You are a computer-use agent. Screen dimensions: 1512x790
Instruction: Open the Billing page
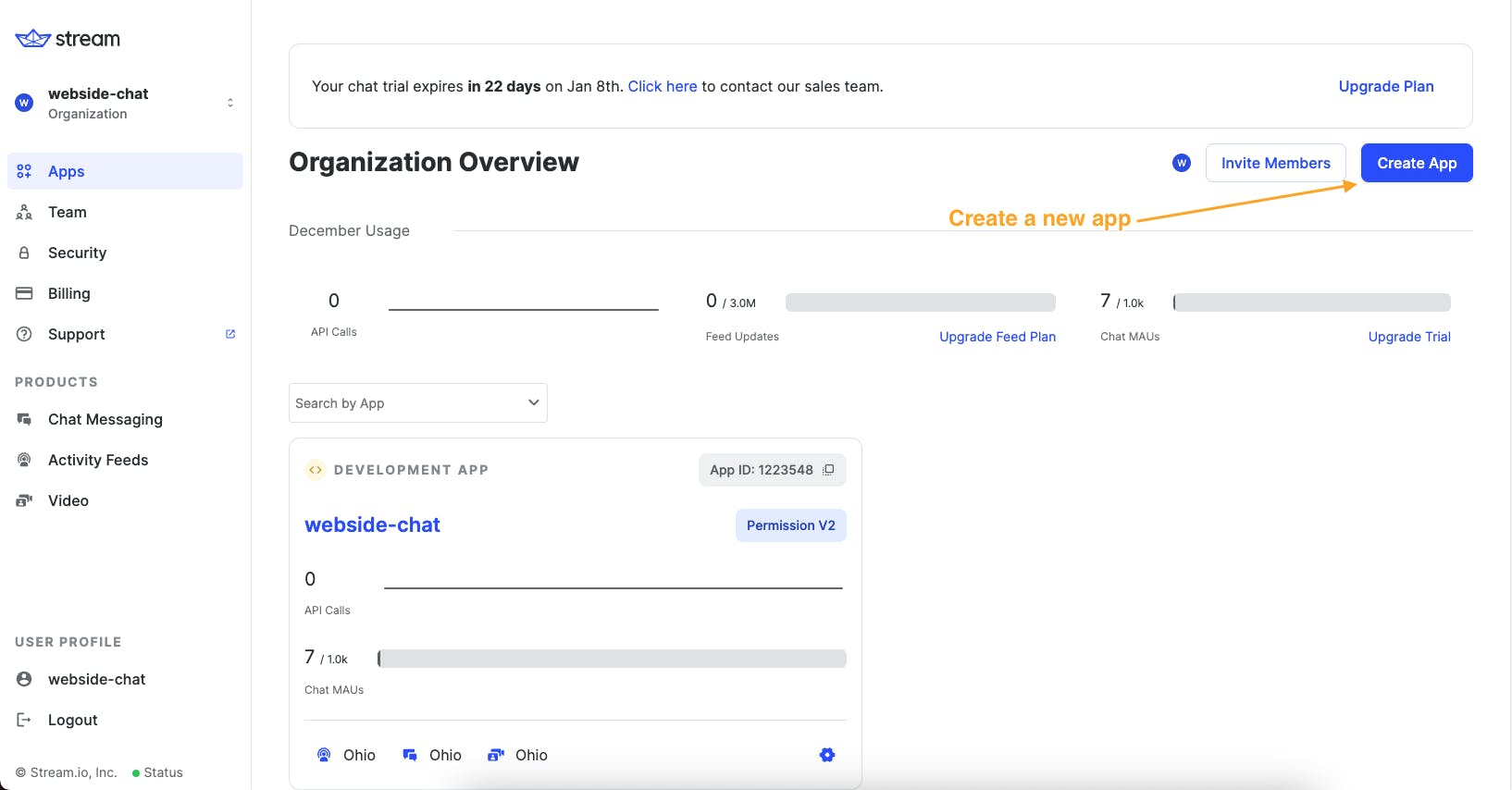(125, 293)
